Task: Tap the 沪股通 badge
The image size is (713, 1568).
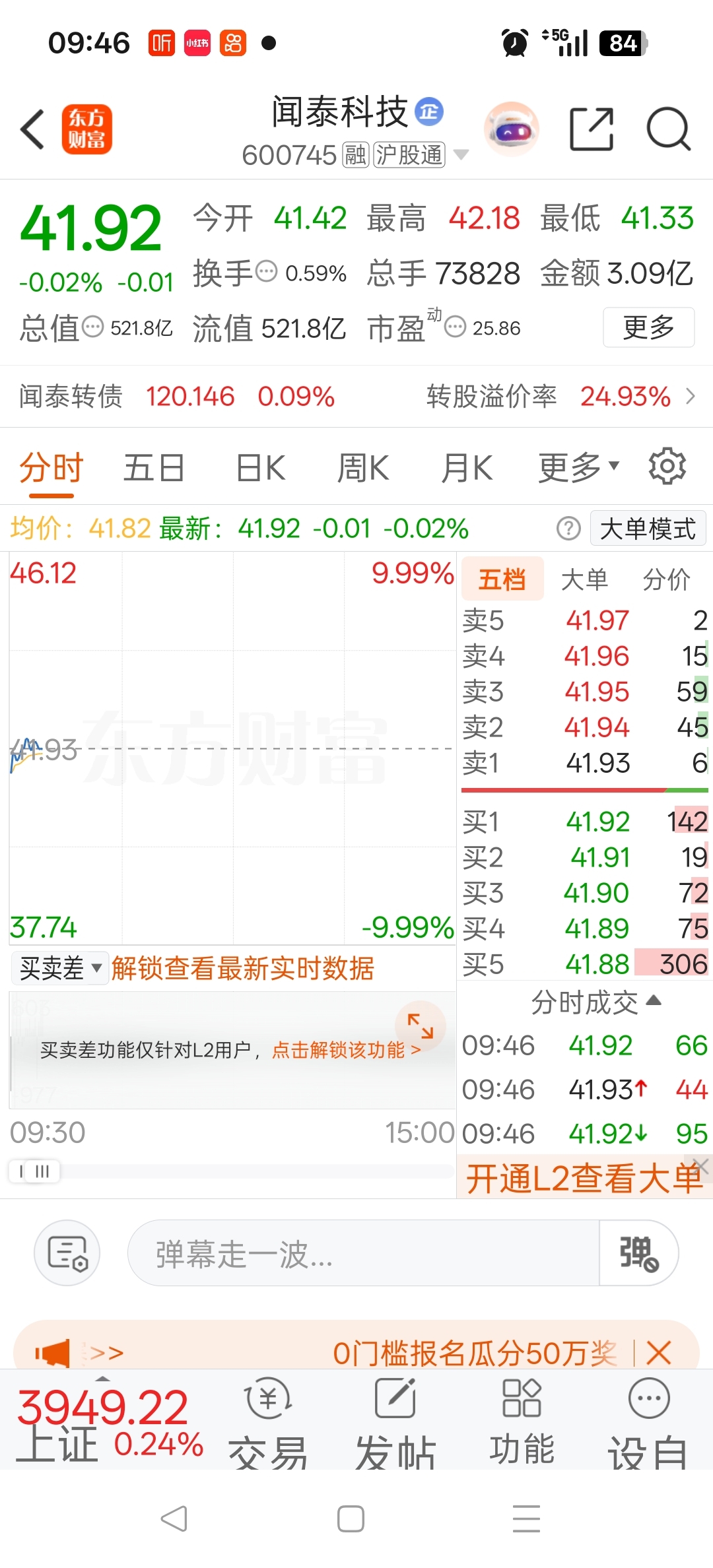Action: 409,155
